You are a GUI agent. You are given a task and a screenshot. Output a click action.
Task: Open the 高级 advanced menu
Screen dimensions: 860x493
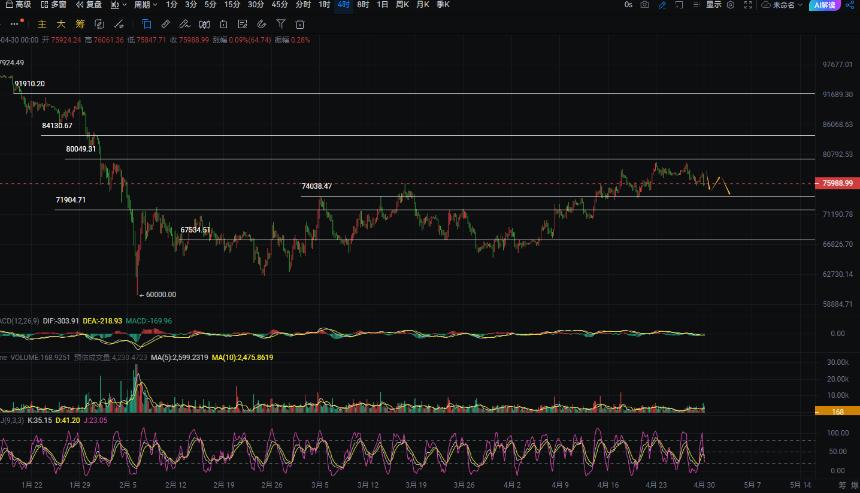coord(18,4)
